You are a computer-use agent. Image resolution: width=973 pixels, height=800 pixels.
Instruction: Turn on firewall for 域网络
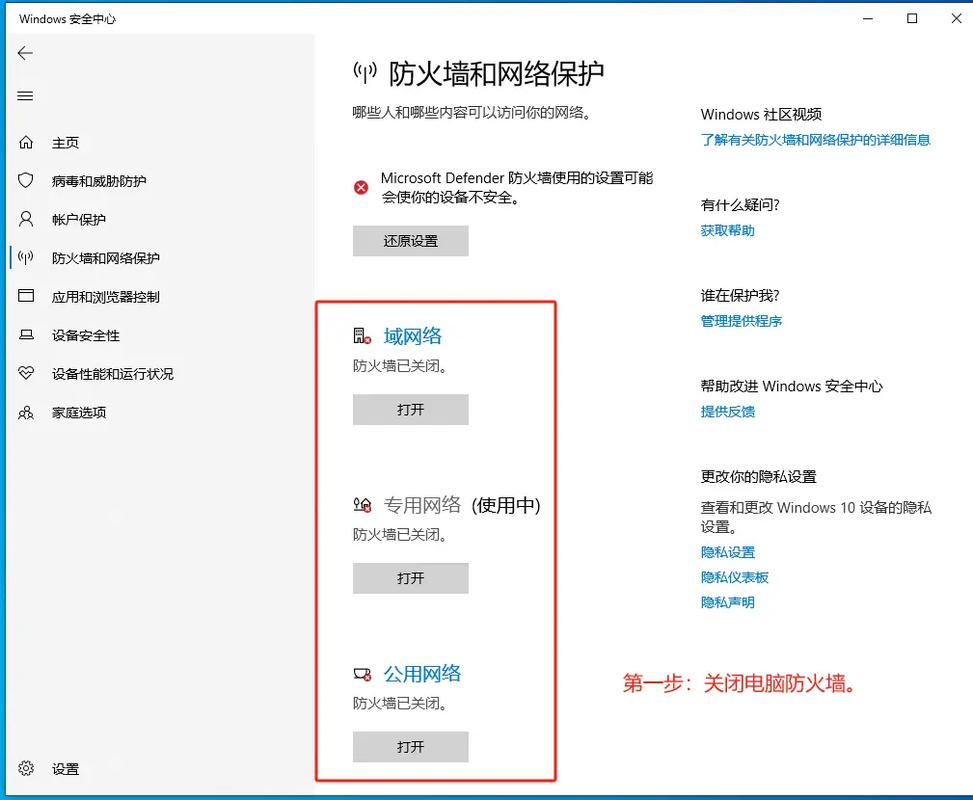(411, 410)
